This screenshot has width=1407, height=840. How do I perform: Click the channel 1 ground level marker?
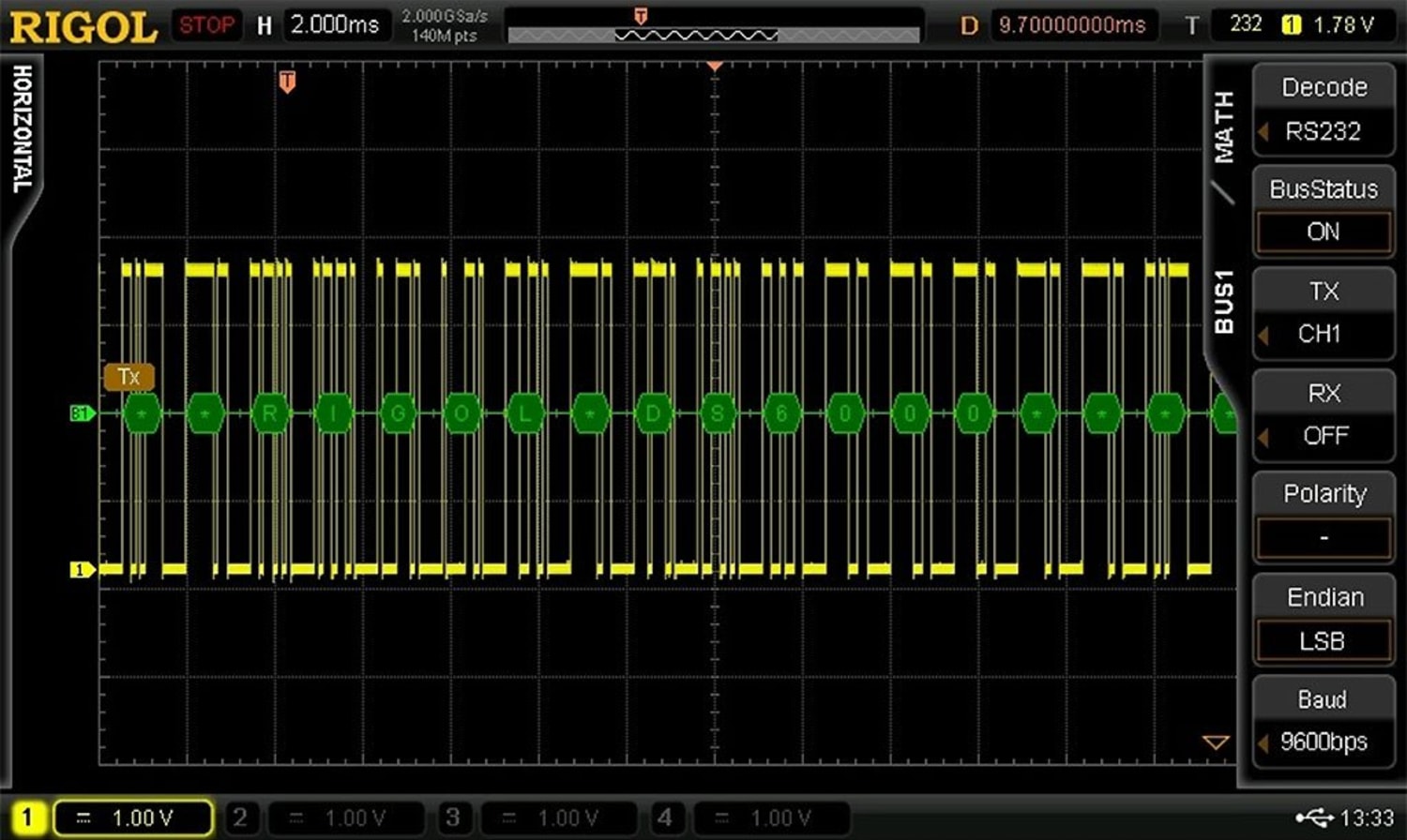point(81,569)
